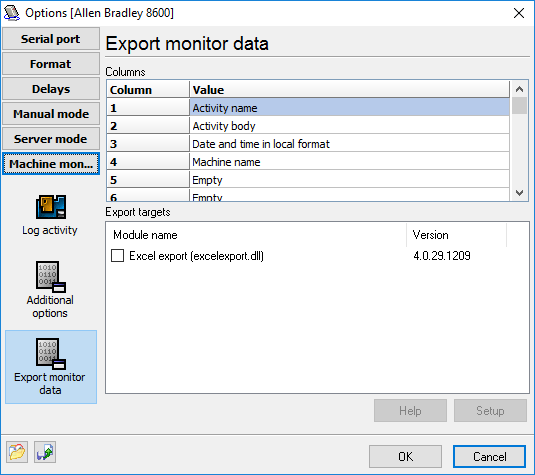Click the application icon in title bar
Image resolution: width=535 pixels, height=475 pixels.
(11, 13)
